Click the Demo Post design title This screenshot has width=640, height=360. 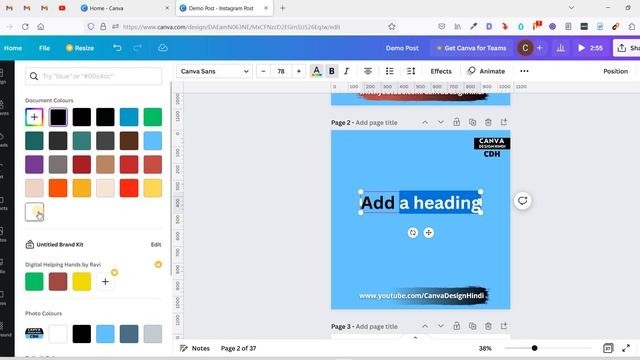[402, 48]
